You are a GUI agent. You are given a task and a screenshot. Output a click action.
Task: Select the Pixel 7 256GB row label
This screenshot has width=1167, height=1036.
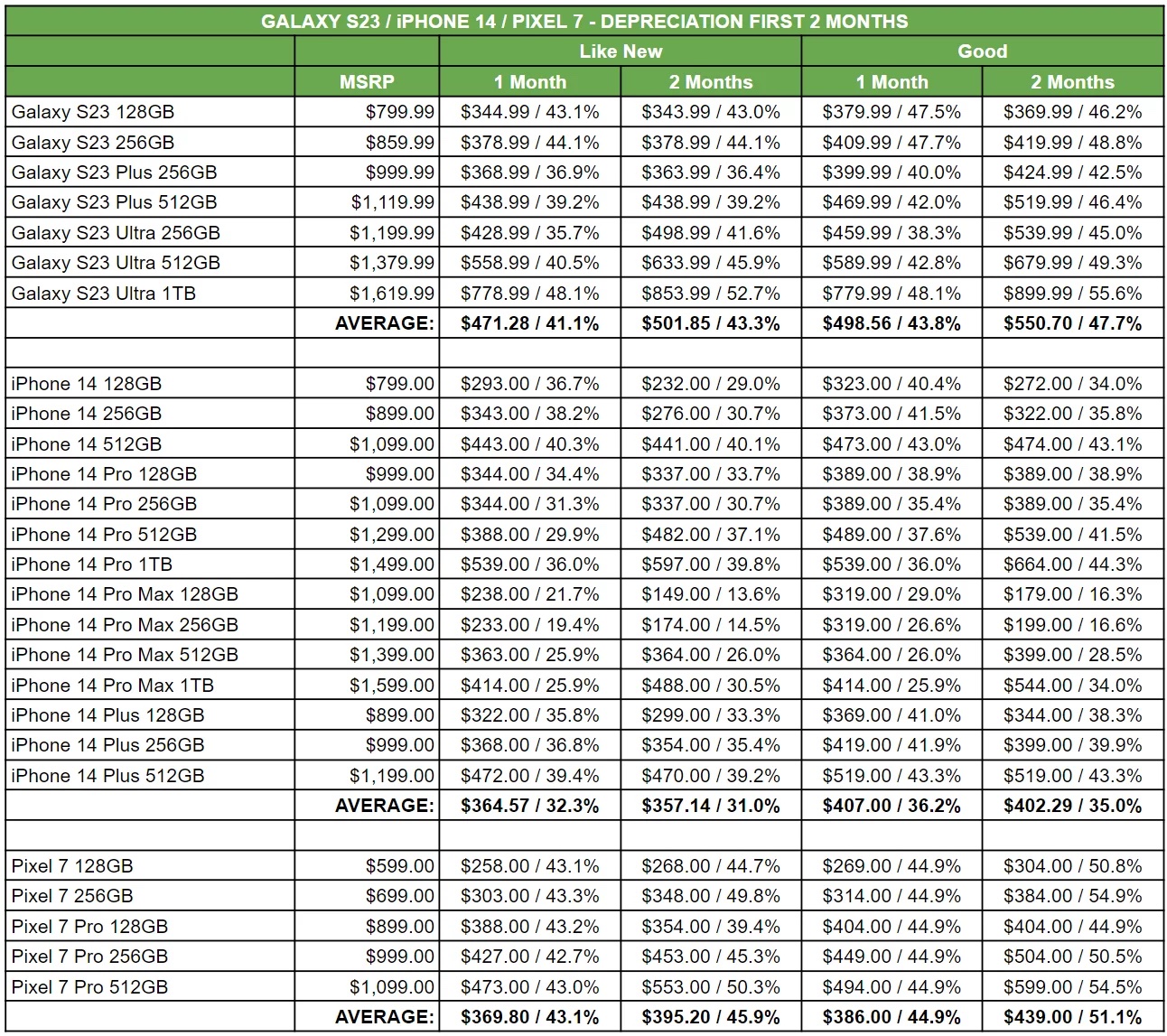[72, 896]
